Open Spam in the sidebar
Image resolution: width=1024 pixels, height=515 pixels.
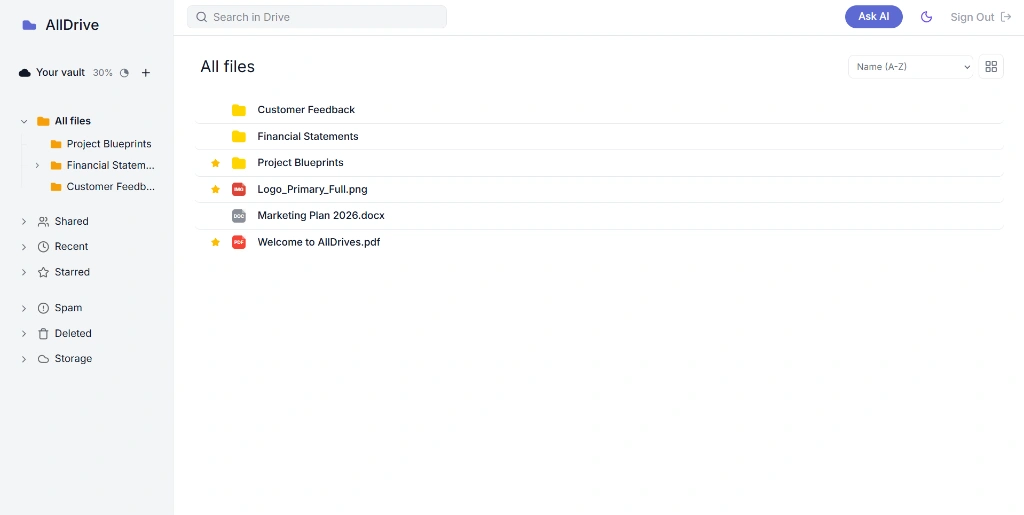coord(69,308)
